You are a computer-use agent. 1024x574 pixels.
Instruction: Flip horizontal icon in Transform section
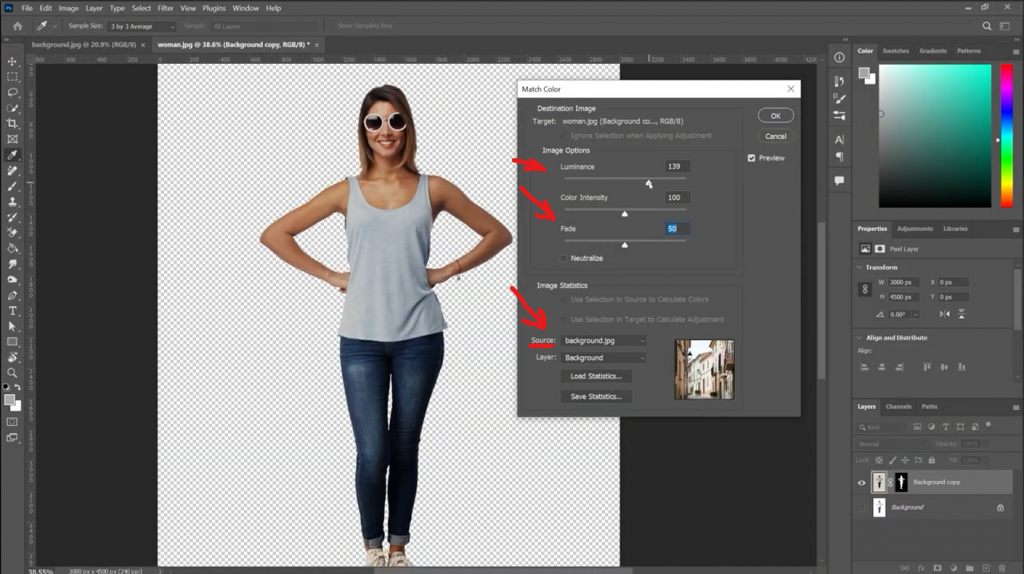pyautogui.click(x=945, y=314)
